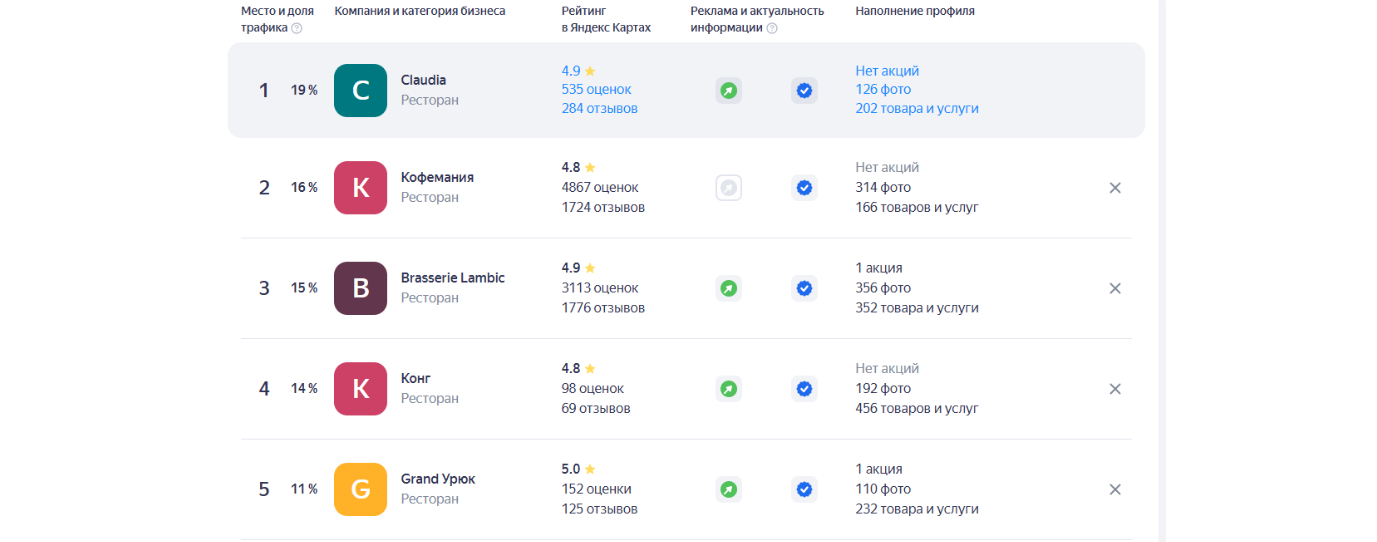This screenshot has width=1377, height=542.
Task: Open the '284 отзывов' link for Claudia
Action: point(599,108)
